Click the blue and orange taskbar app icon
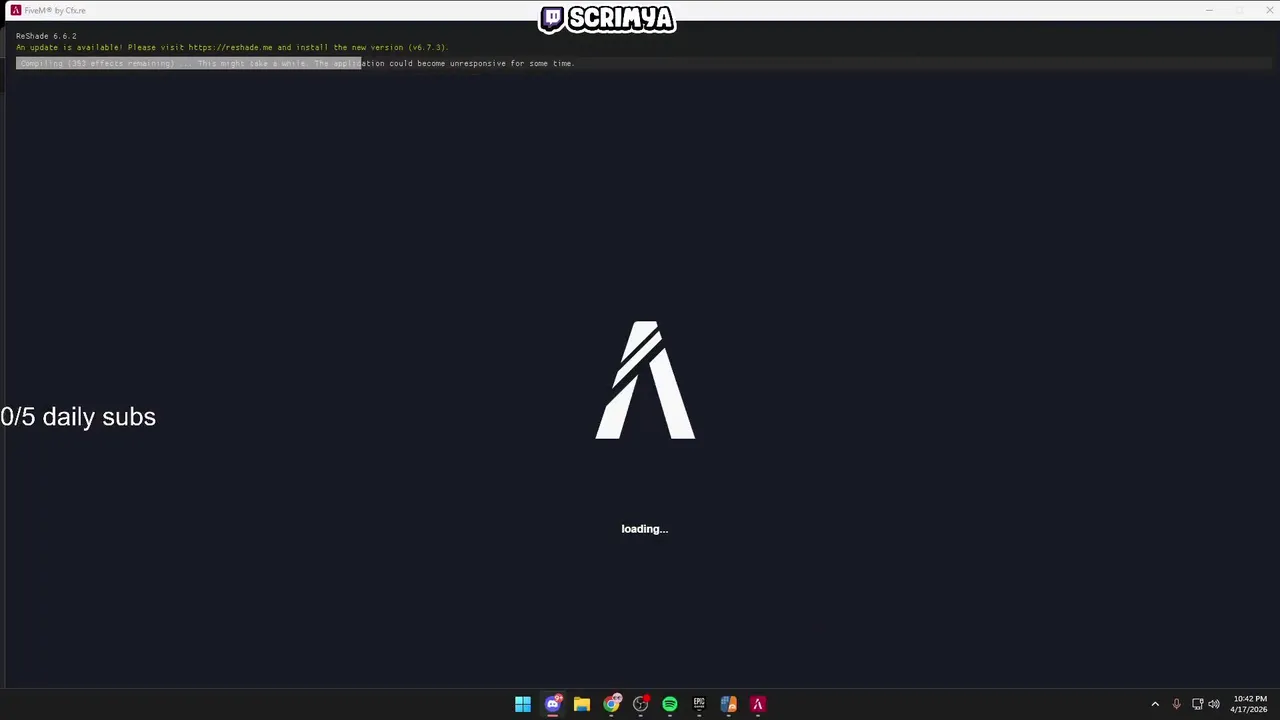Image resolution: width=1280 pixels, height=720 pixels. click(728, 704)
